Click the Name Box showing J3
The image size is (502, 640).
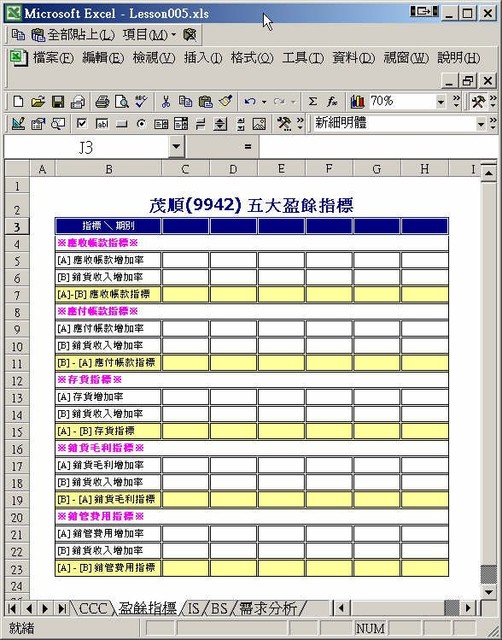[x=87, y=147]
